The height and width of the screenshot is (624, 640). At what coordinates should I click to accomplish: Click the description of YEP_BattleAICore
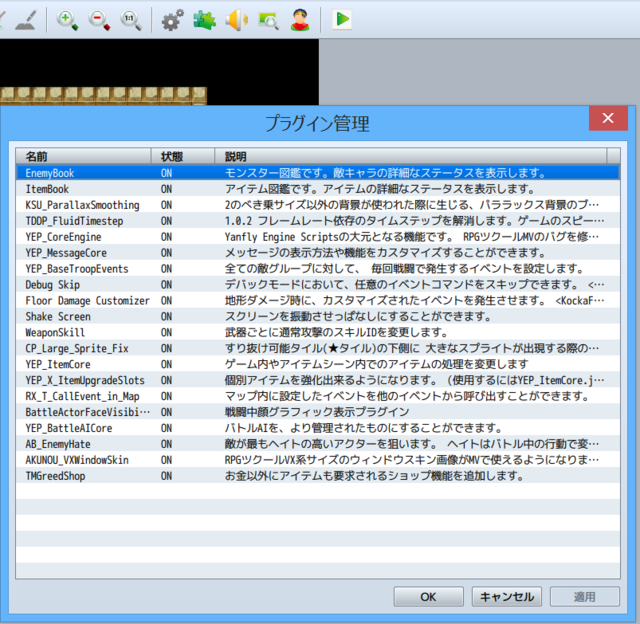pyautogui.click(x=363, y=428)
